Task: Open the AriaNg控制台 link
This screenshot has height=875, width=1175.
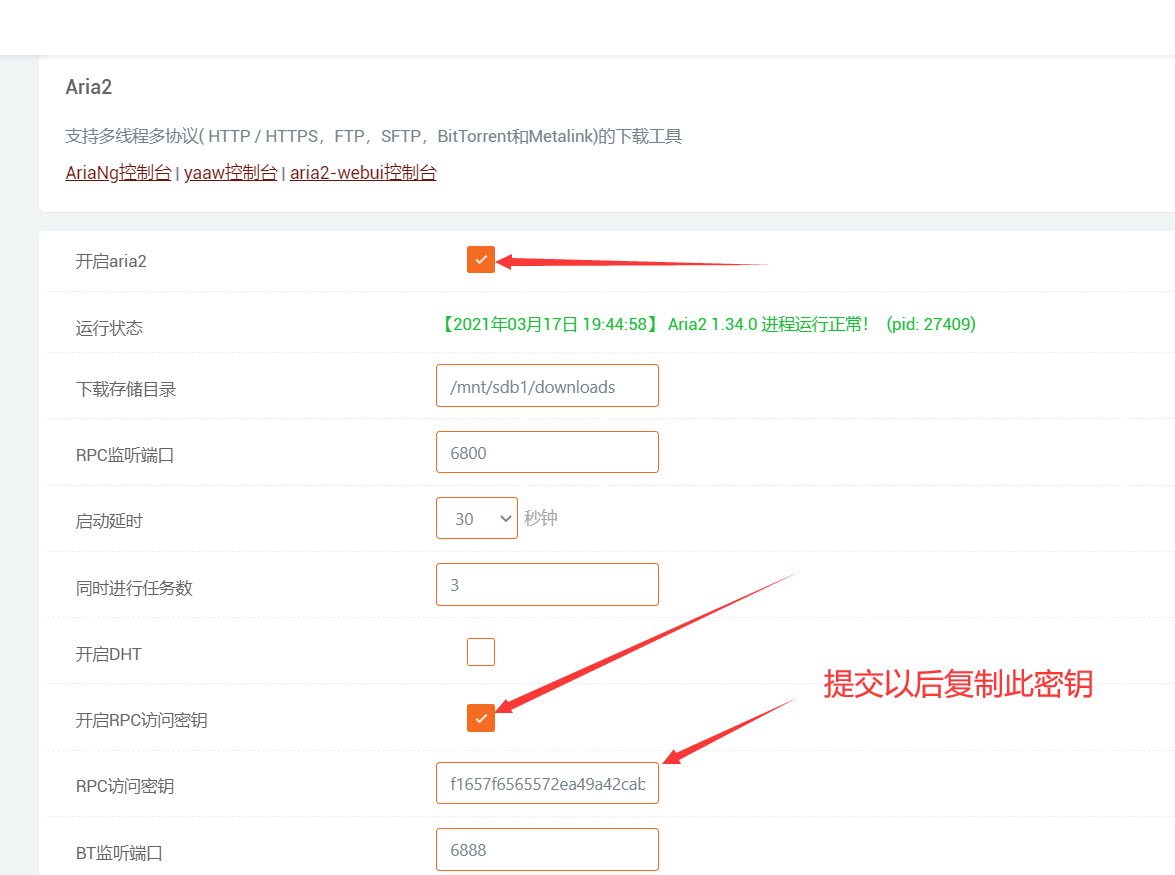Action: (118, 172)
